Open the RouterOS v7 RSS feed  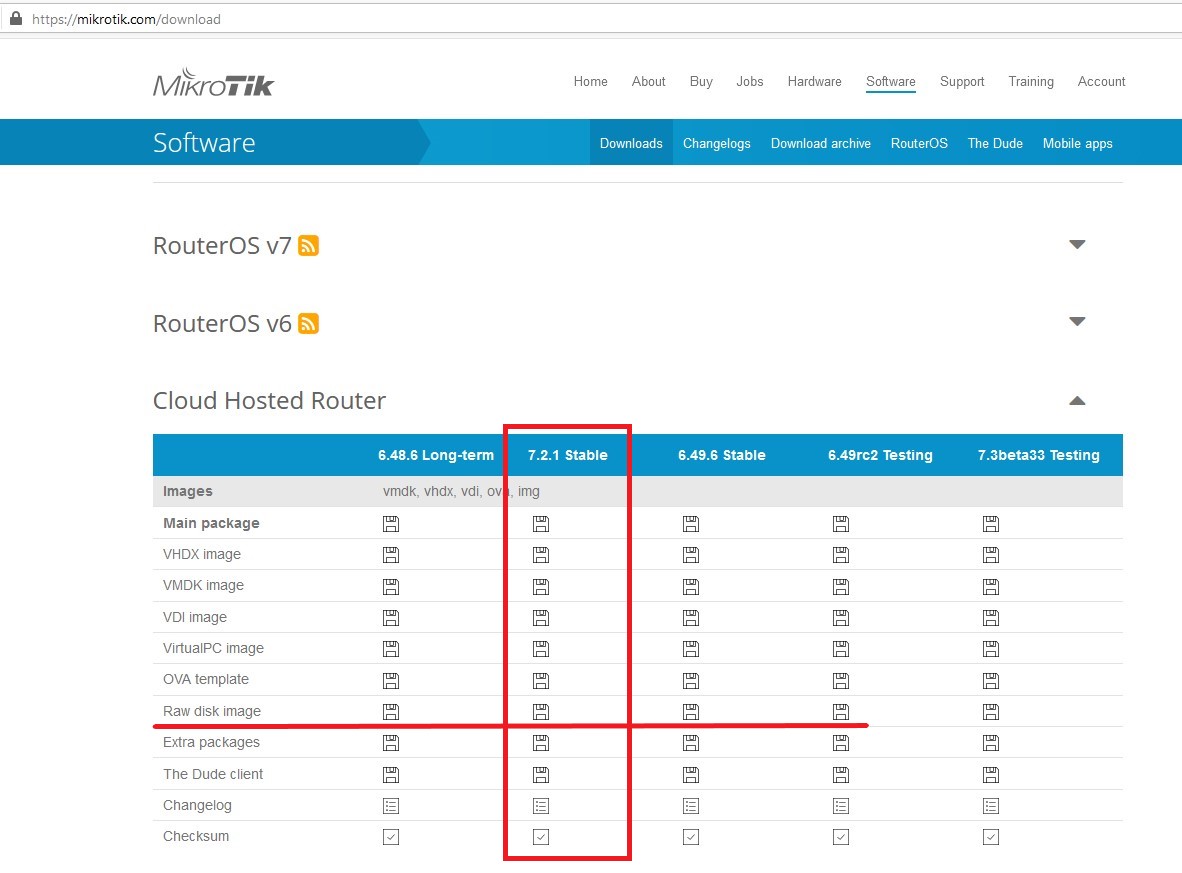[309, 245]
